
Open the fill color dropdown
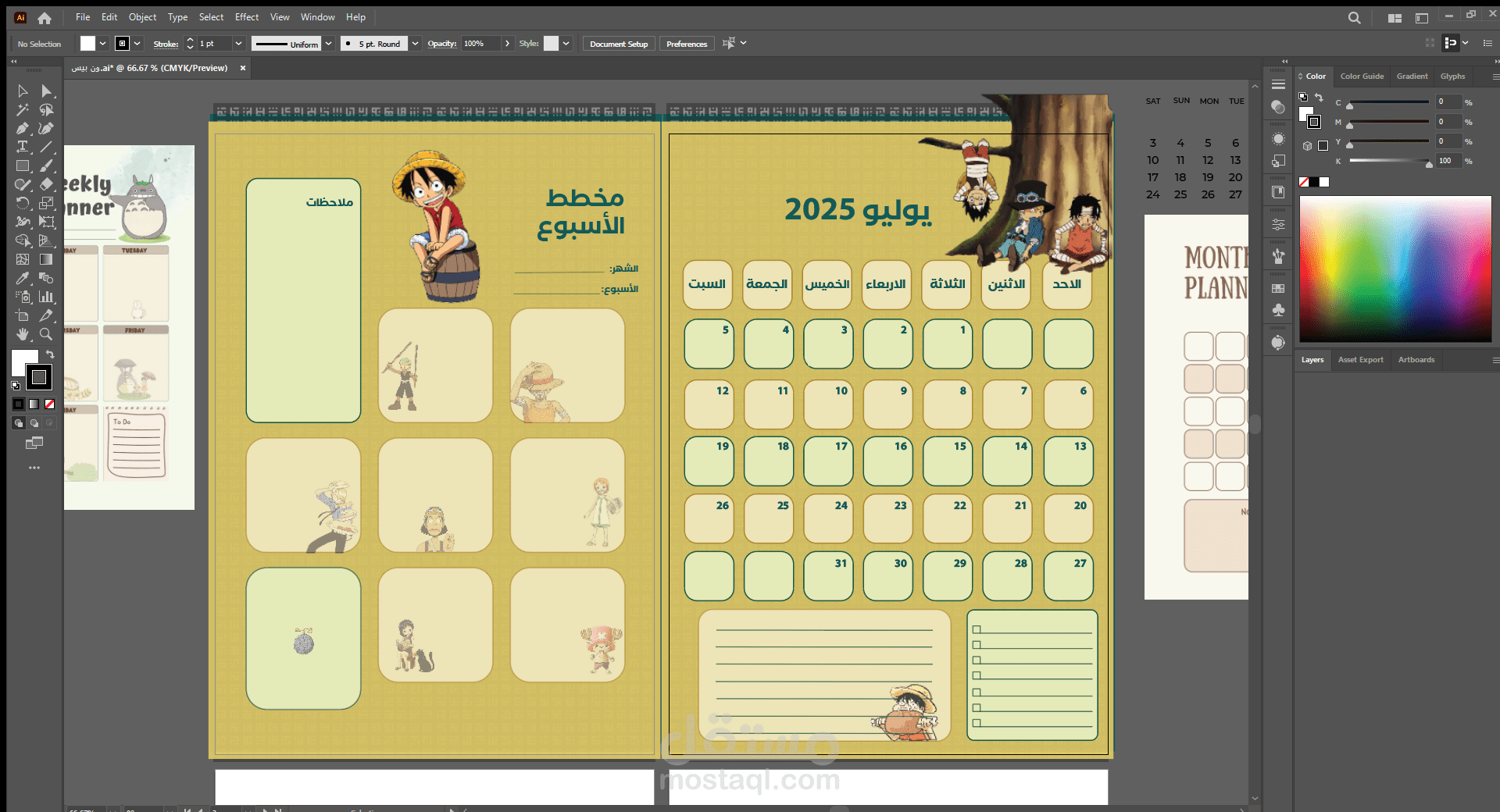coord(102,44)
